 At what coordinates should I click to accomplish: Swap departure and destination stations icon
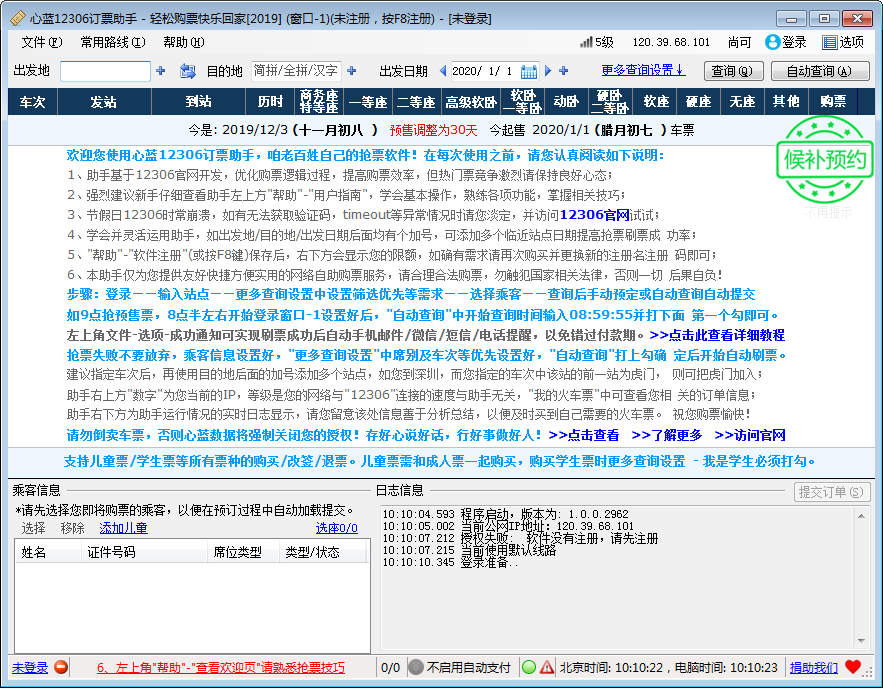point(188,71)
